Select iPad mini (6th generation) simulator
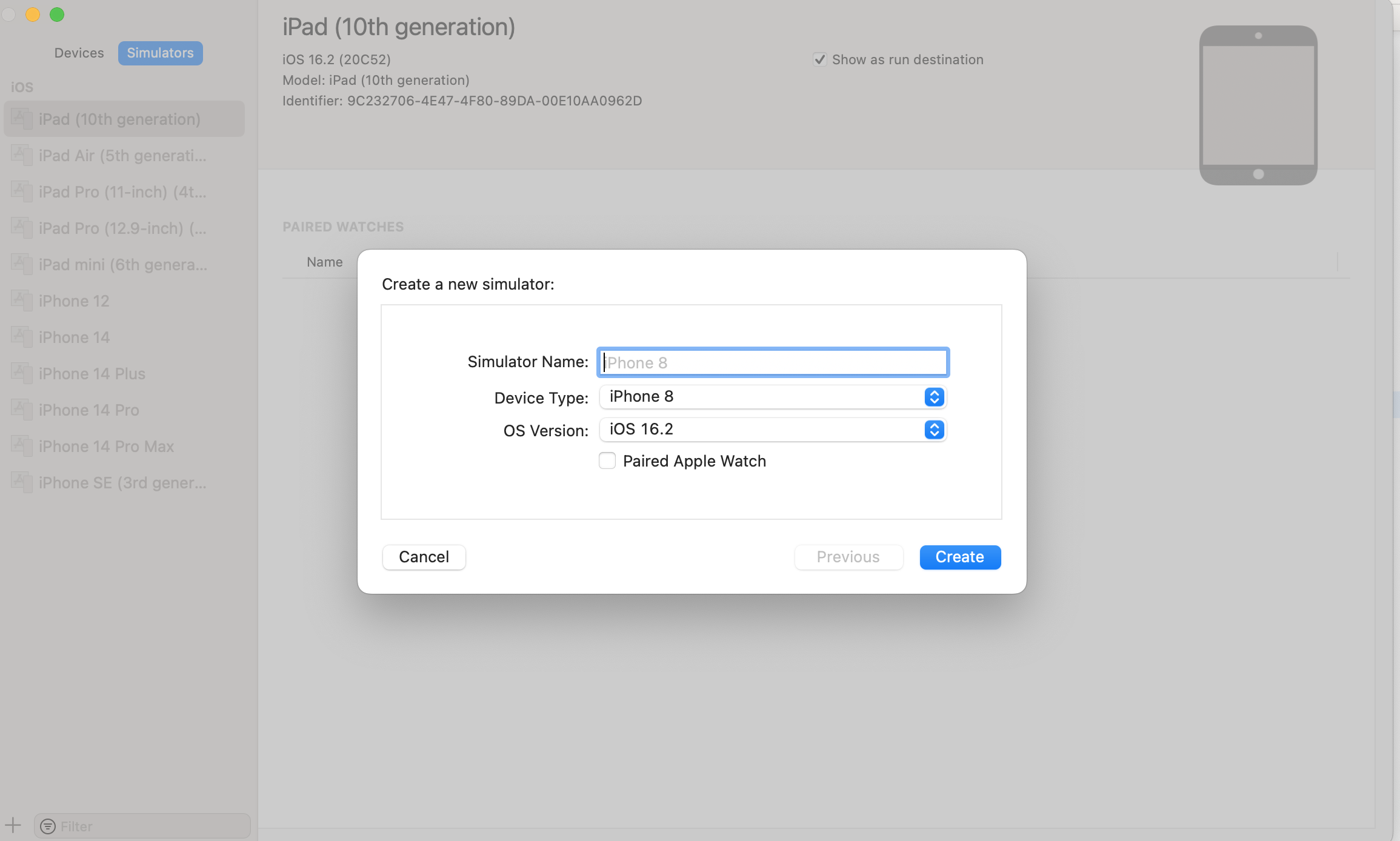Viewport: 1400px width, 841px height. [124, 264]
